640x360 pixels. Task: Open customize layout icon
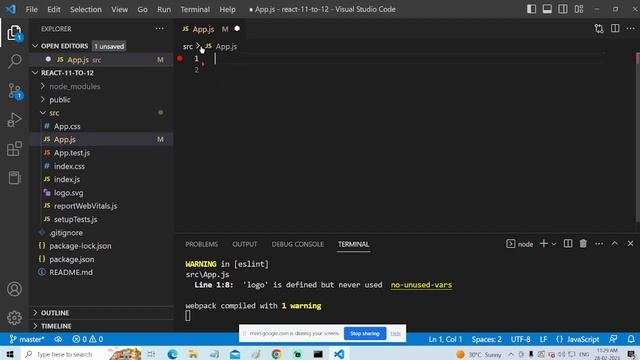[x=579, y=9]
